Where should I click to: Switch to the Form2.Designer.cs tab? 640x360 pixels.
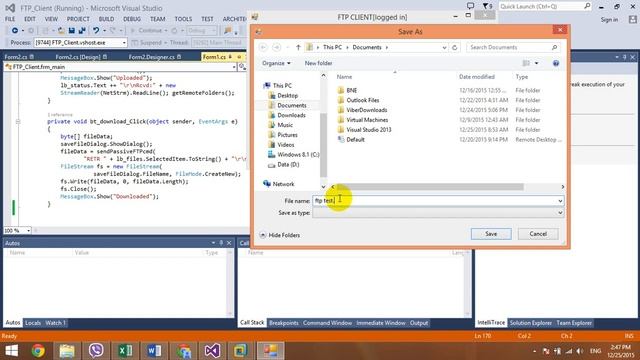tap(151, 57)
